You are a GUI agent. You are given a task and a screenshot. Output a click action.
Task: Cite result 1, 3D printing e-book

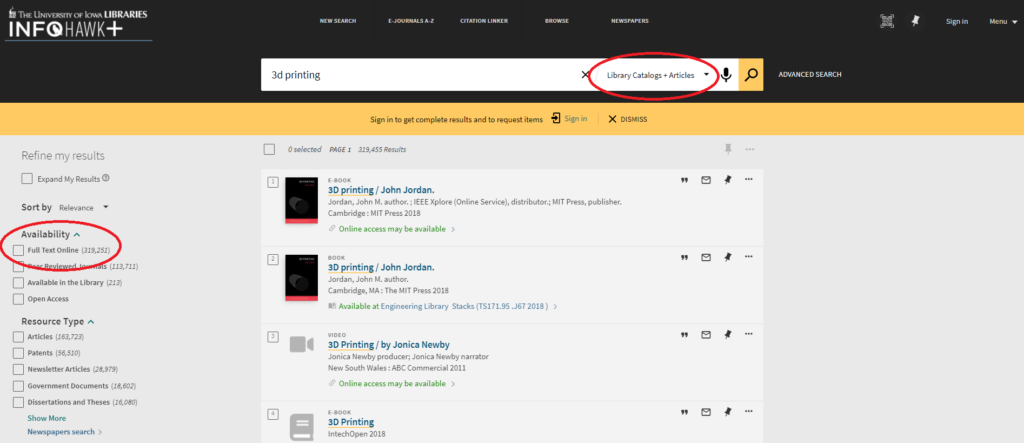pyautogui.click(x=684, y=180)
